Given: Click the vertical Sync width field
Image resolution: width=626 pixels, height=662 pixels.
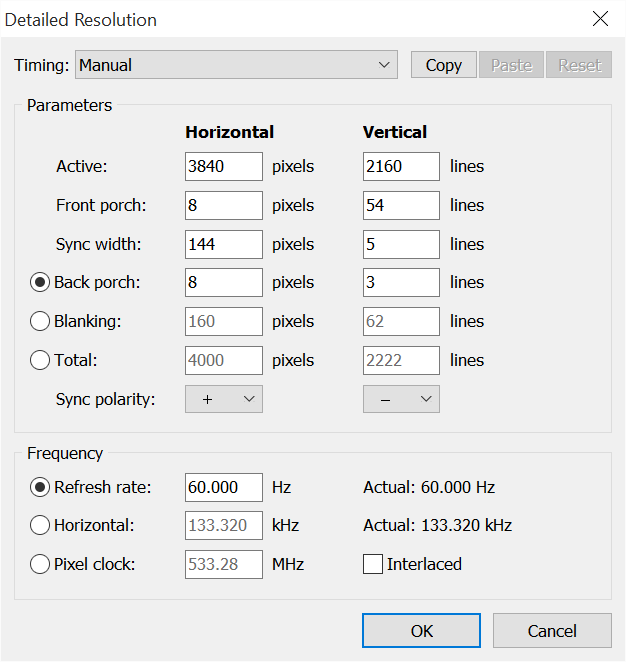Looking at the screenshot, I should coord(401,244).
